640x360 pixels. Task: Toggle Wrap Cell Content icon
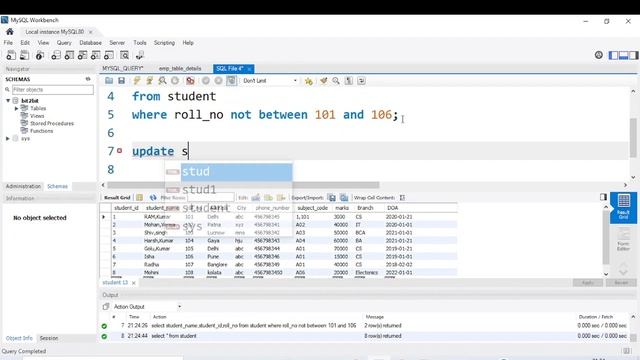click(x=402, y=198)
